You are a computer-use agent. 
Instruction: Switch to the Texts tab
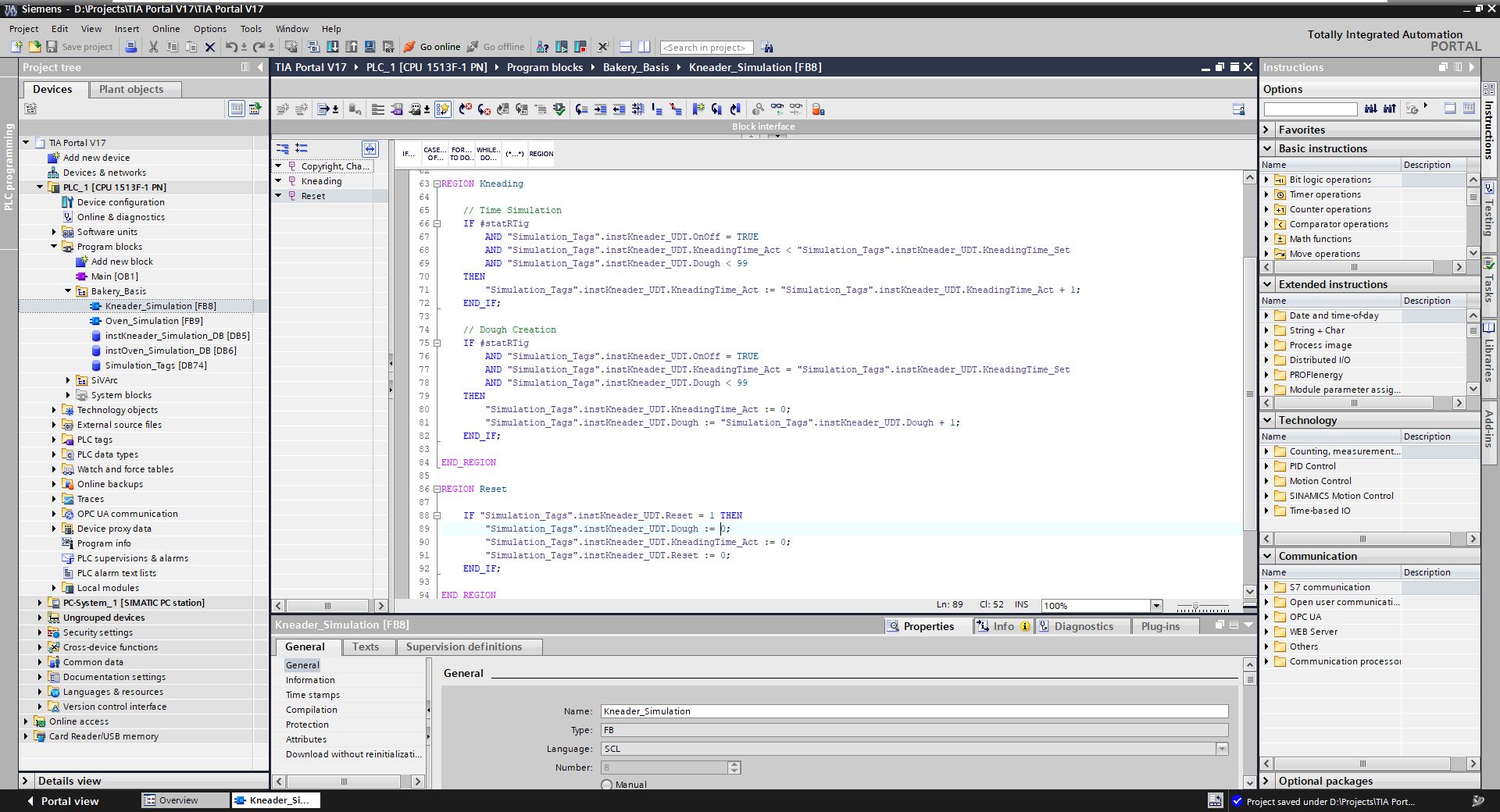tap(366, 646)
